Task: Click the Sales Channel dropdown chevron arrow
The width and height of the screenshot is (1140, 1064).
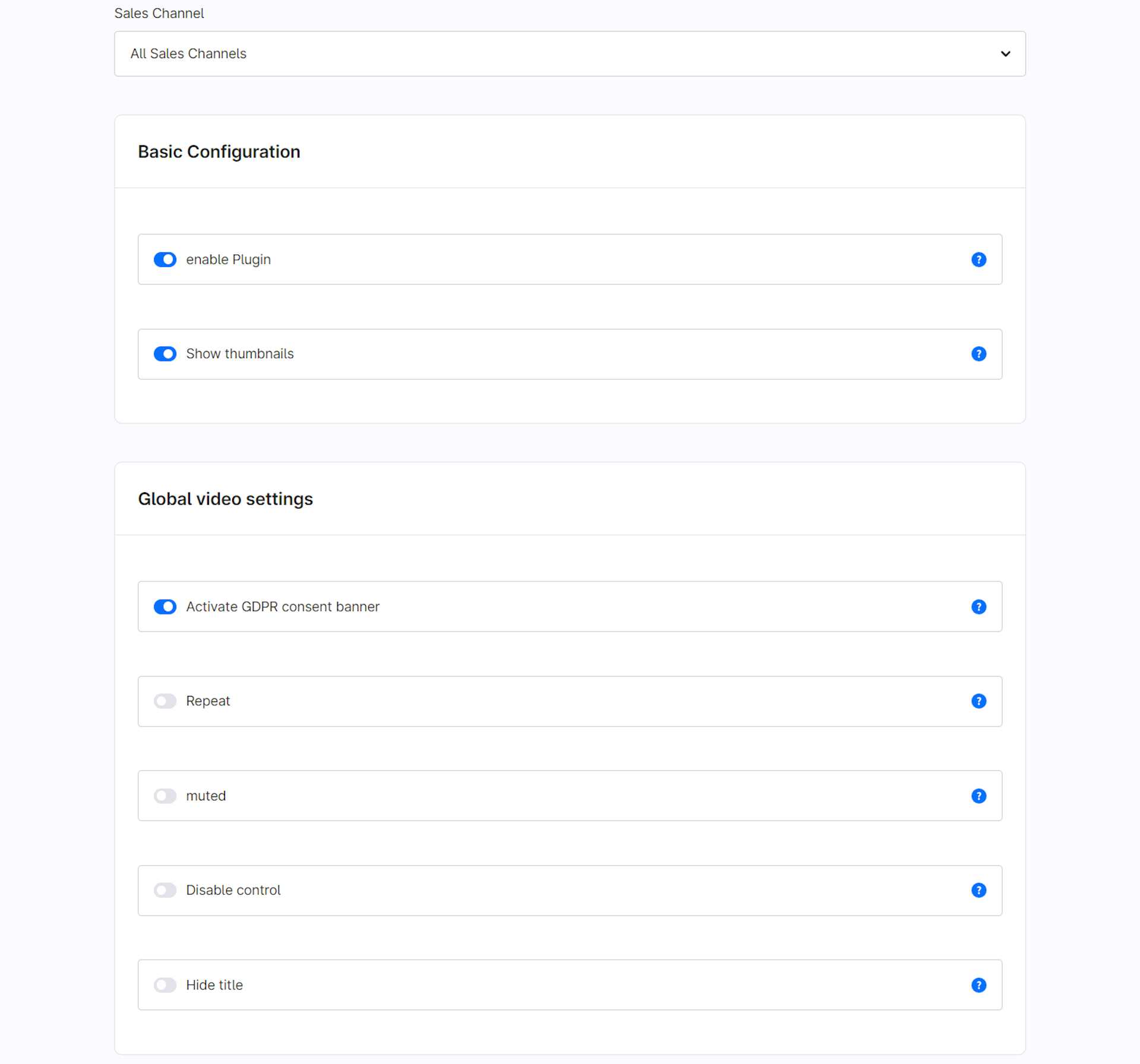Action: click(x=1005, y=53)
